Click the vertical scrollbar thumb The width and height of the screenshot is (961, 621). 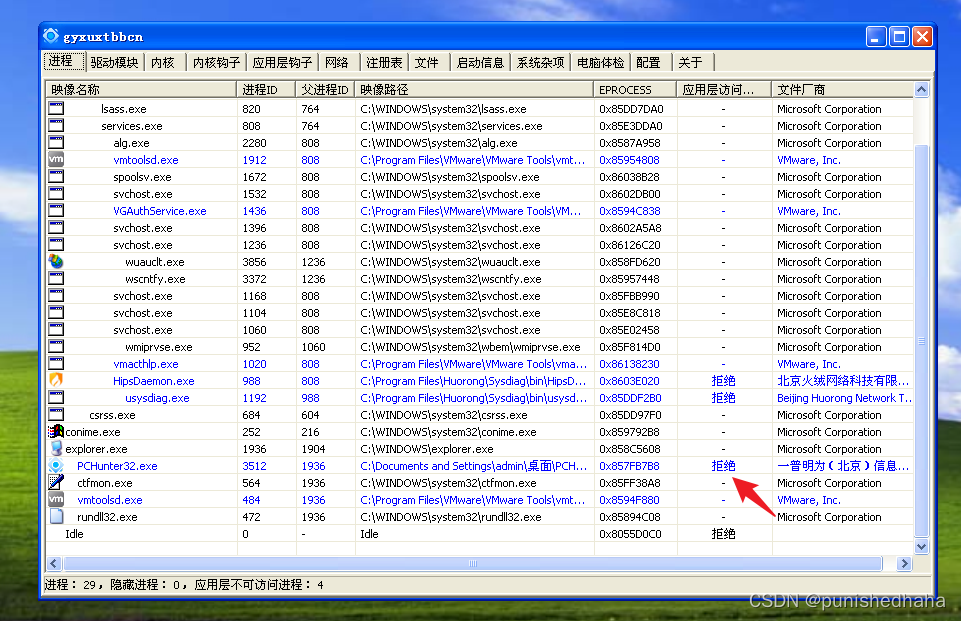(x=921, y=341)
